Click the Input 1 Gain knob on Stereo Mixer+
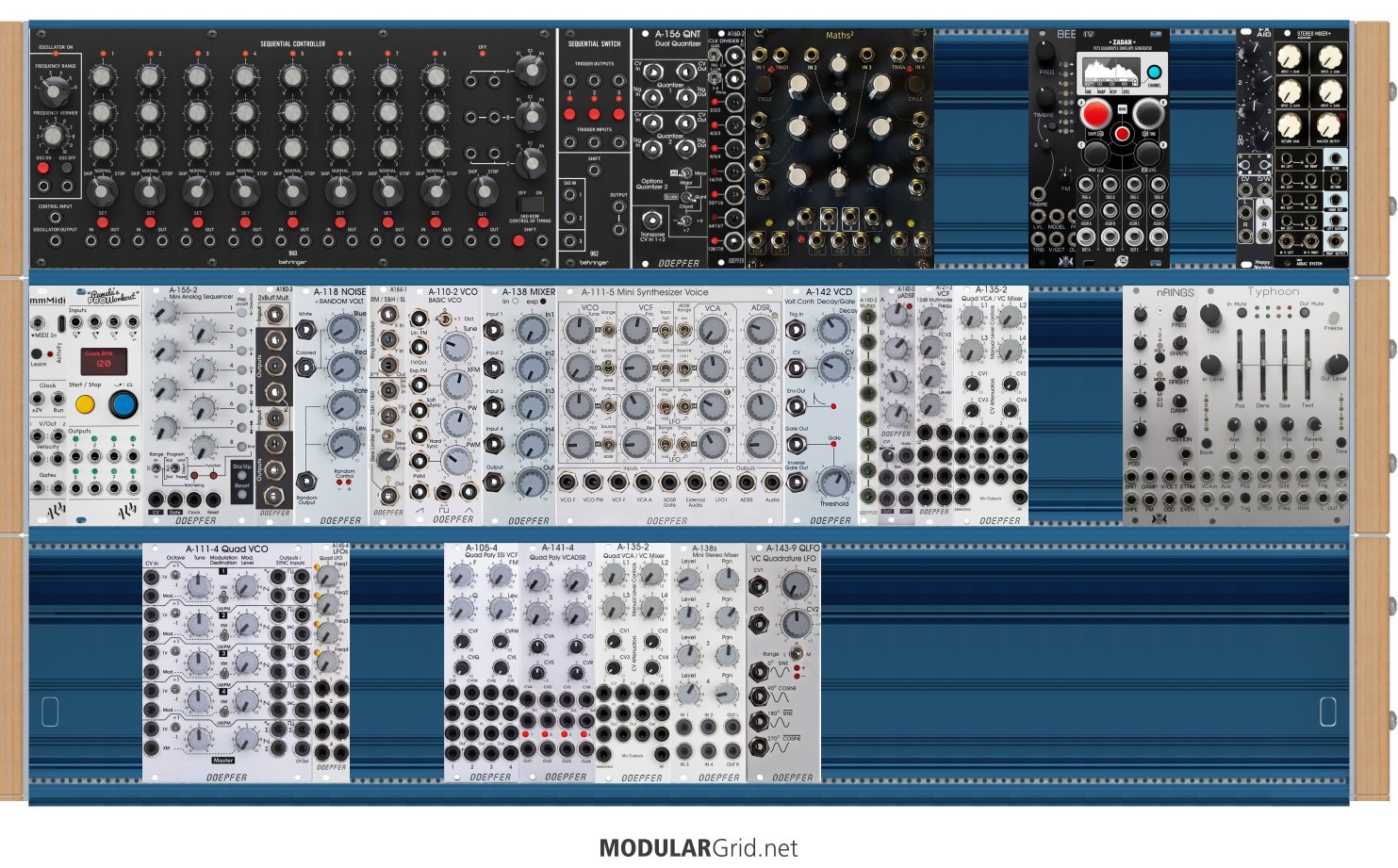Image resolution: width=1398 pixels, height=868 pixels. pyautogui.click(x=1290, y=56)
